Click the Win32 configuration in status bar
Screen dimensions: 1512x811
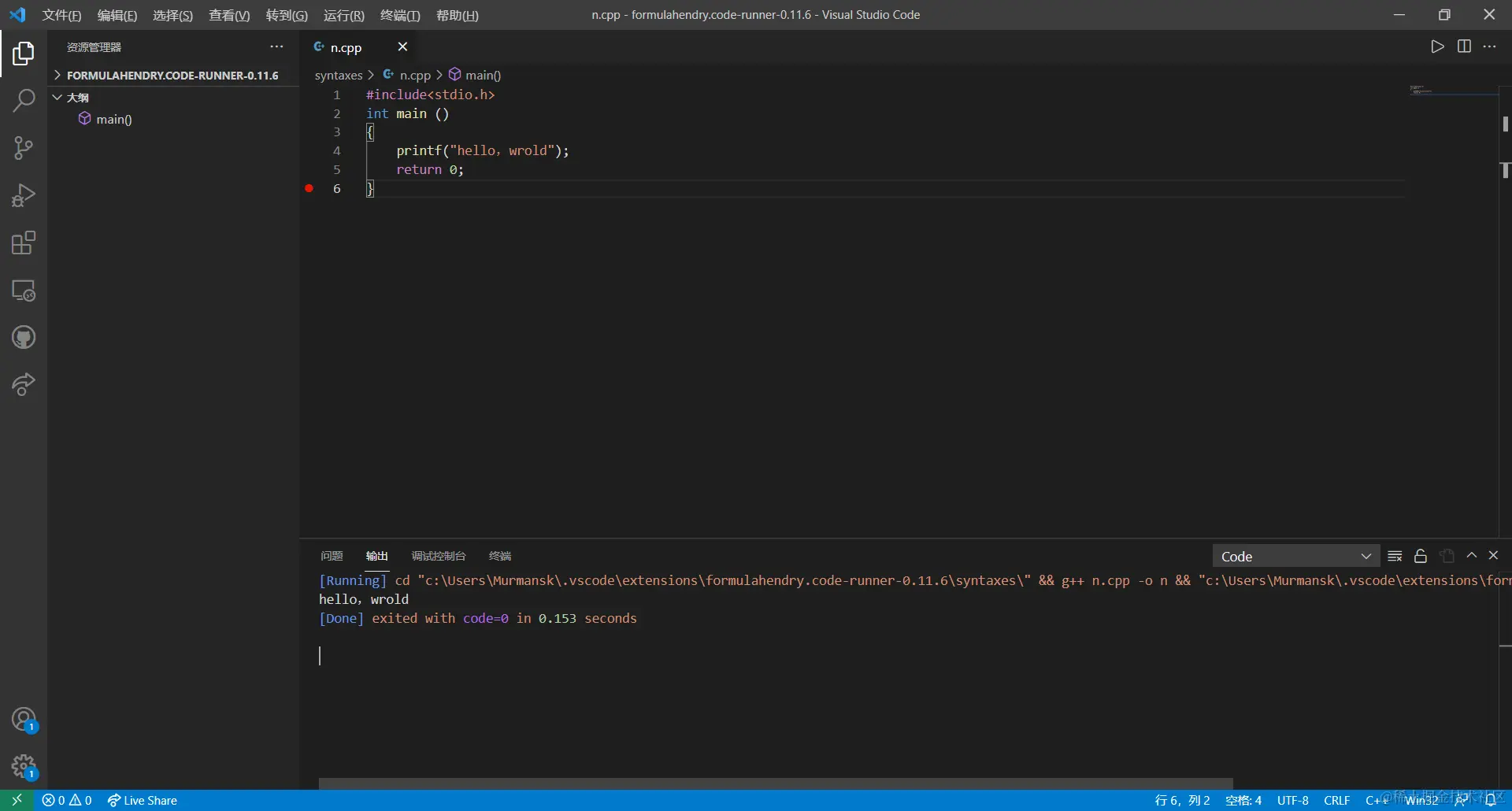point(1421,800)
